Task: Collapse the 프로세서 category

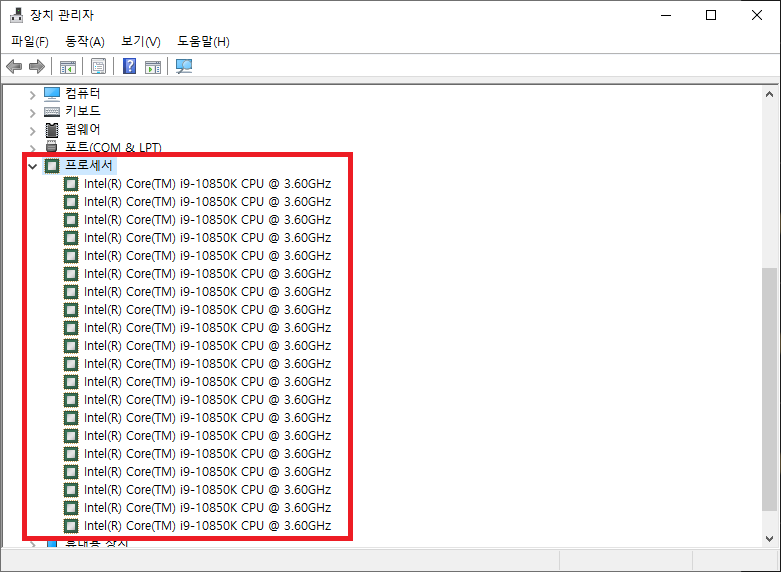Action: click(x=32, y=166)
